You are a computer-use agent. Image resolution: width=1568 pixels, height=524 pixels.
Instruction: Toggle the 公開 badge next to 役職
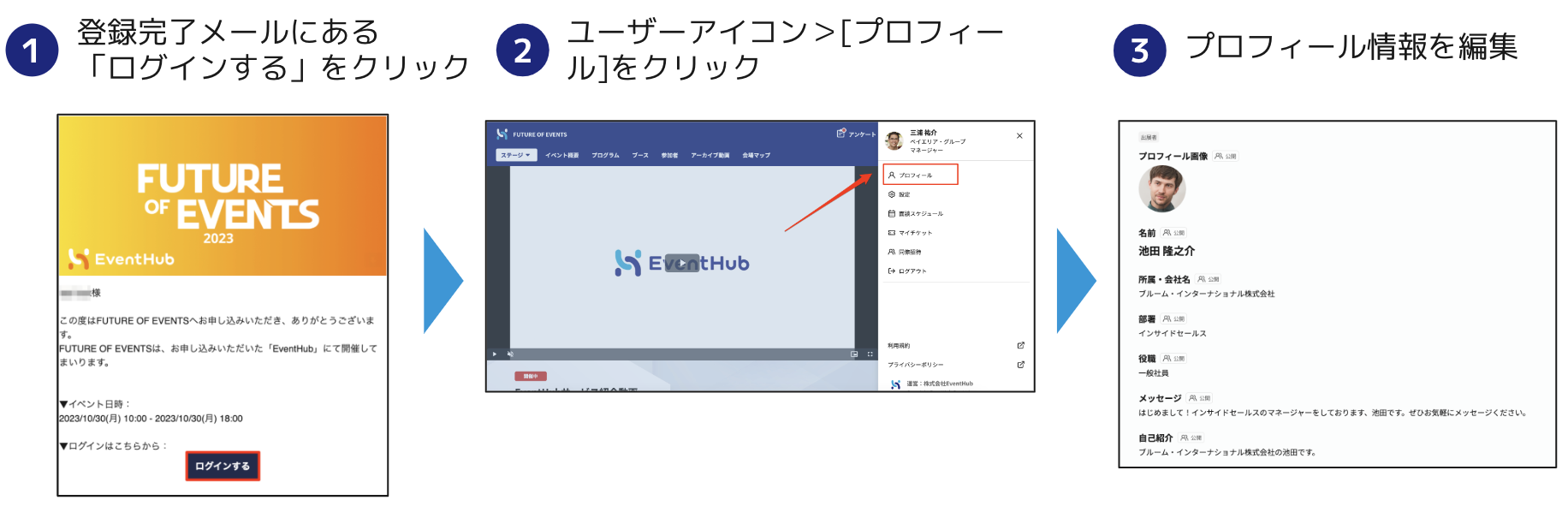coord(1174,359)
